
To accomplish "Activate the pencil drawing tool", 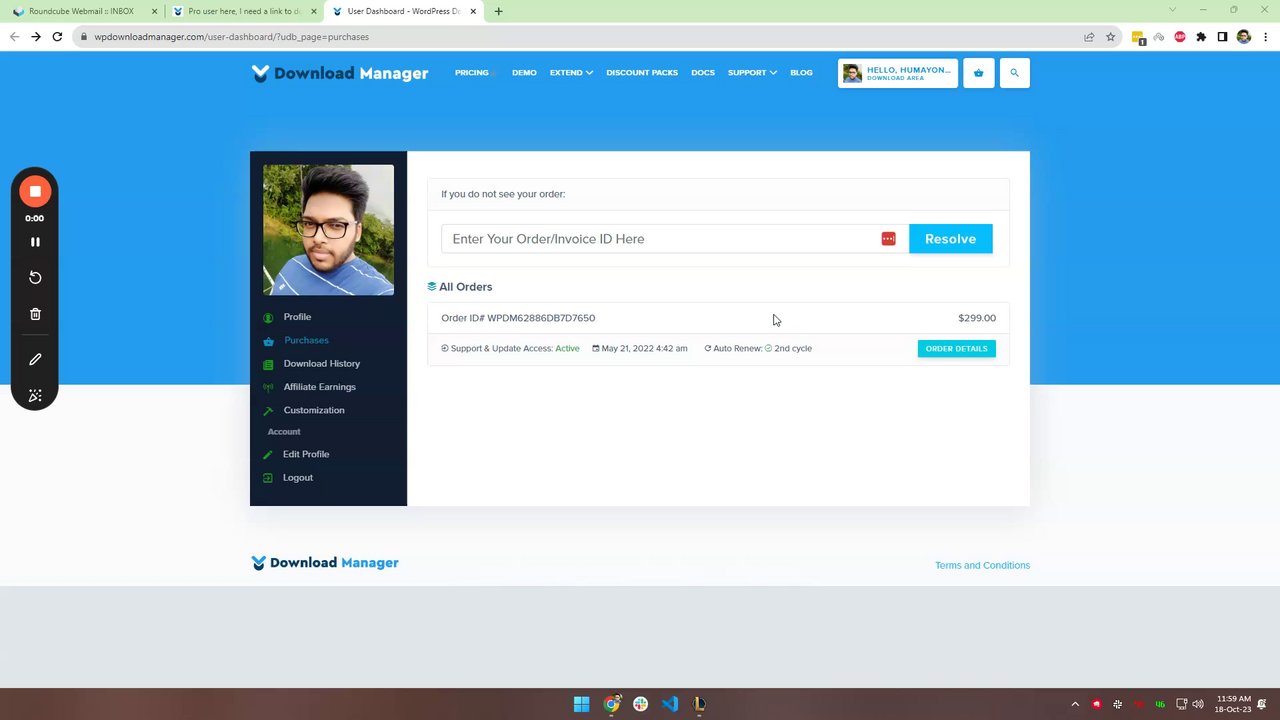I will coord(35,359).
